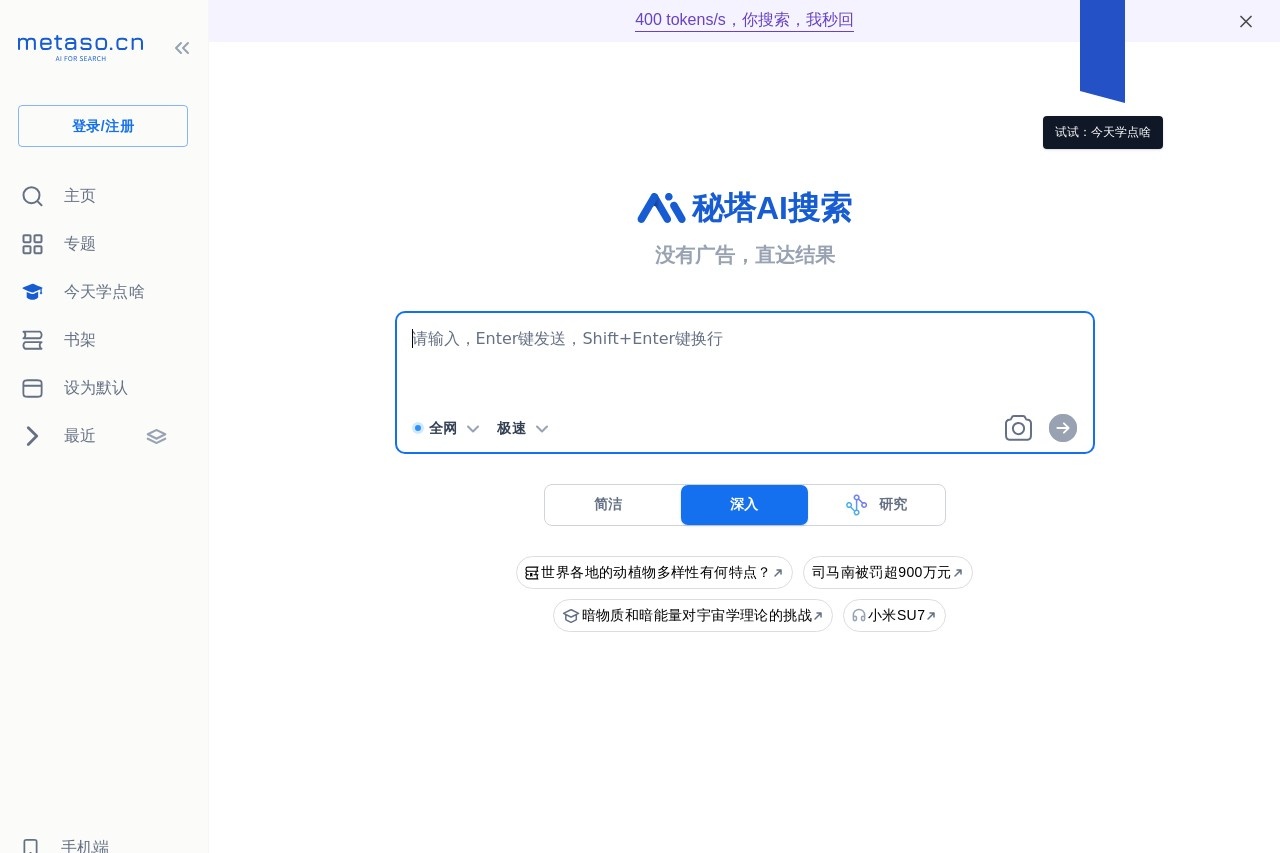Expand the 最近 recent list
The height and width of the screenshot is (853, 1280).
[x=32, y=436]
